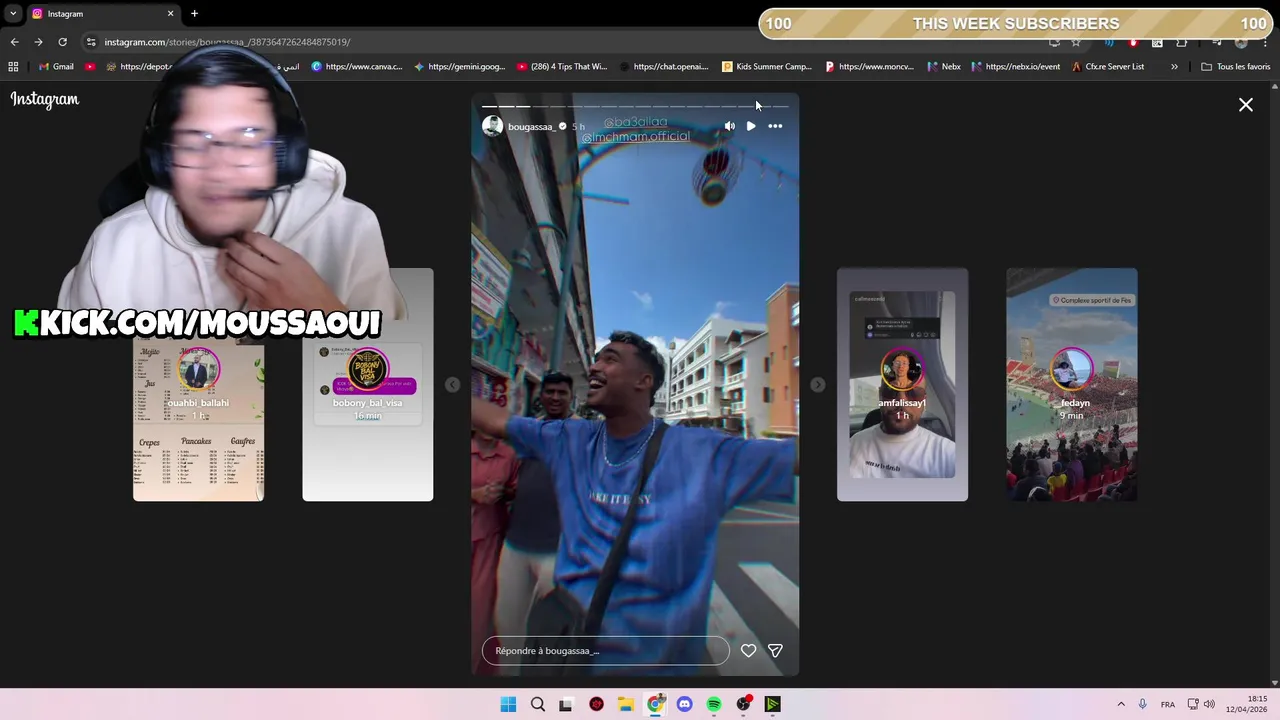Open a new browser tab
Screen dimensions: 1280x720
194,13
